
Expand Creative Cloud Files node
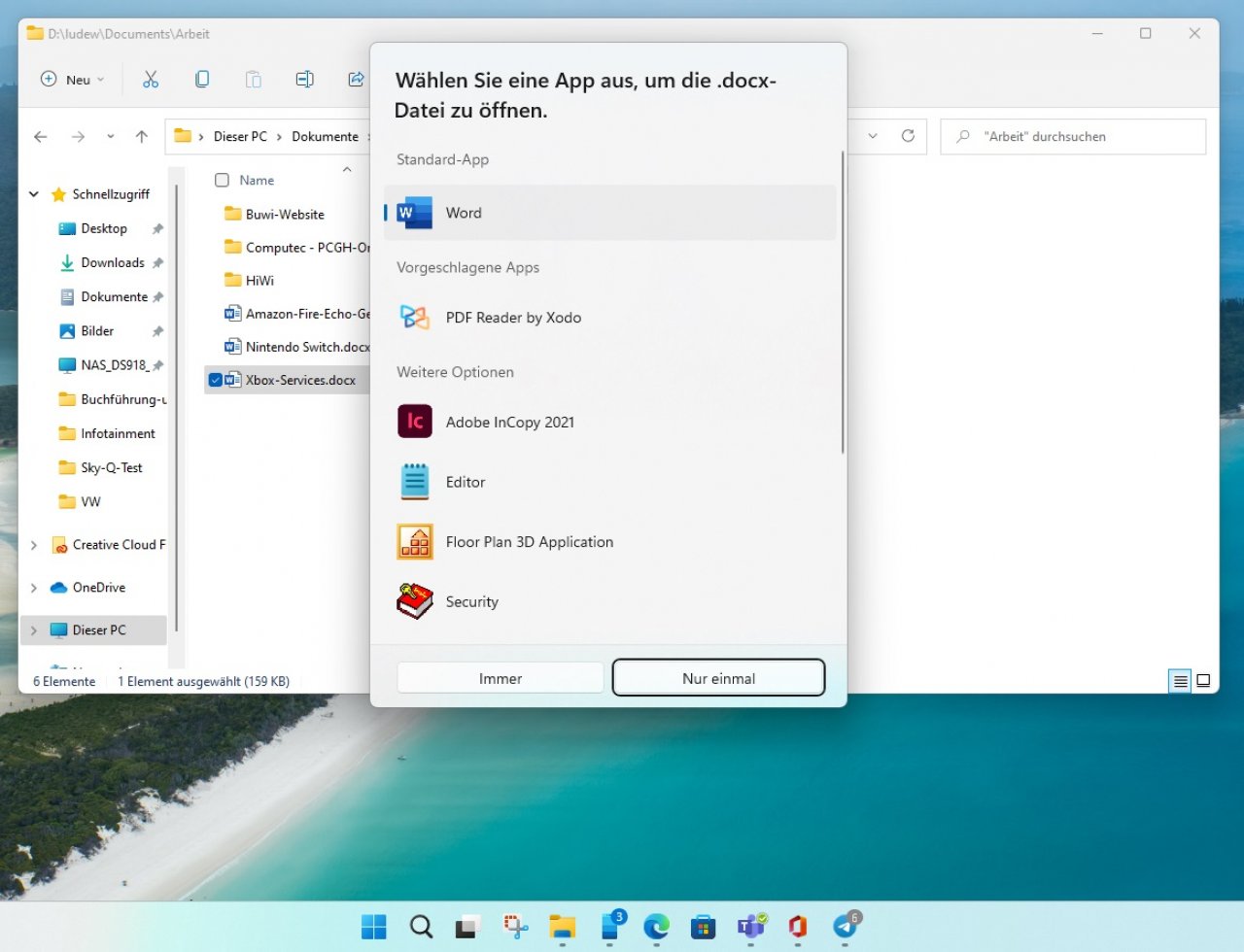click(34, 545)
